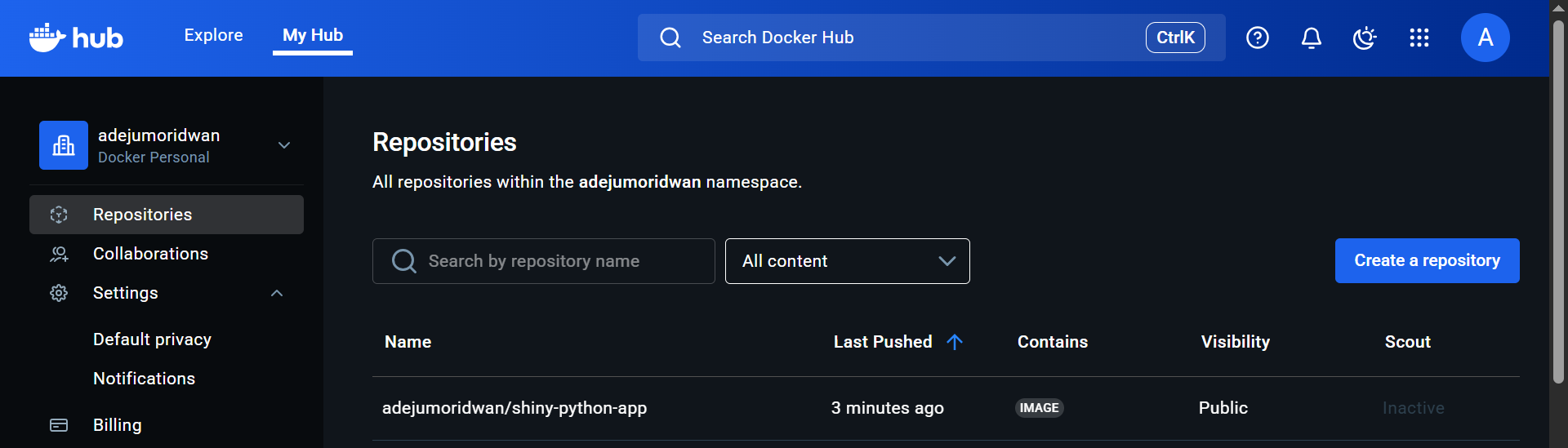Click the CtrlK shortcut badge
This screenshot has width=1568, height=448.
(1175, 38)
